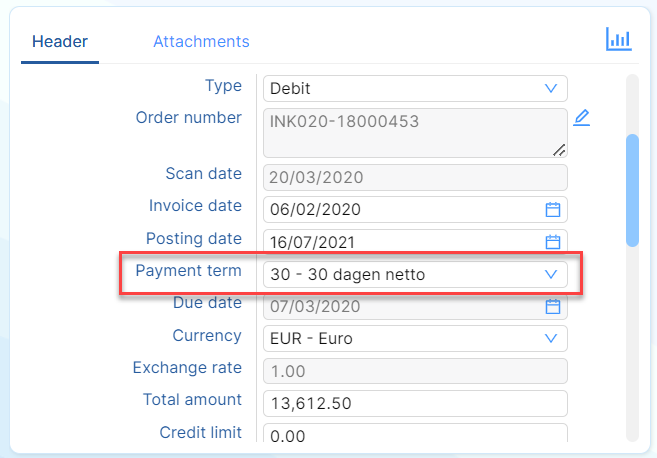Open the Posting date calendar picker
The width and height of the screenshot is (657, 458).
click(x=553, y=242)
